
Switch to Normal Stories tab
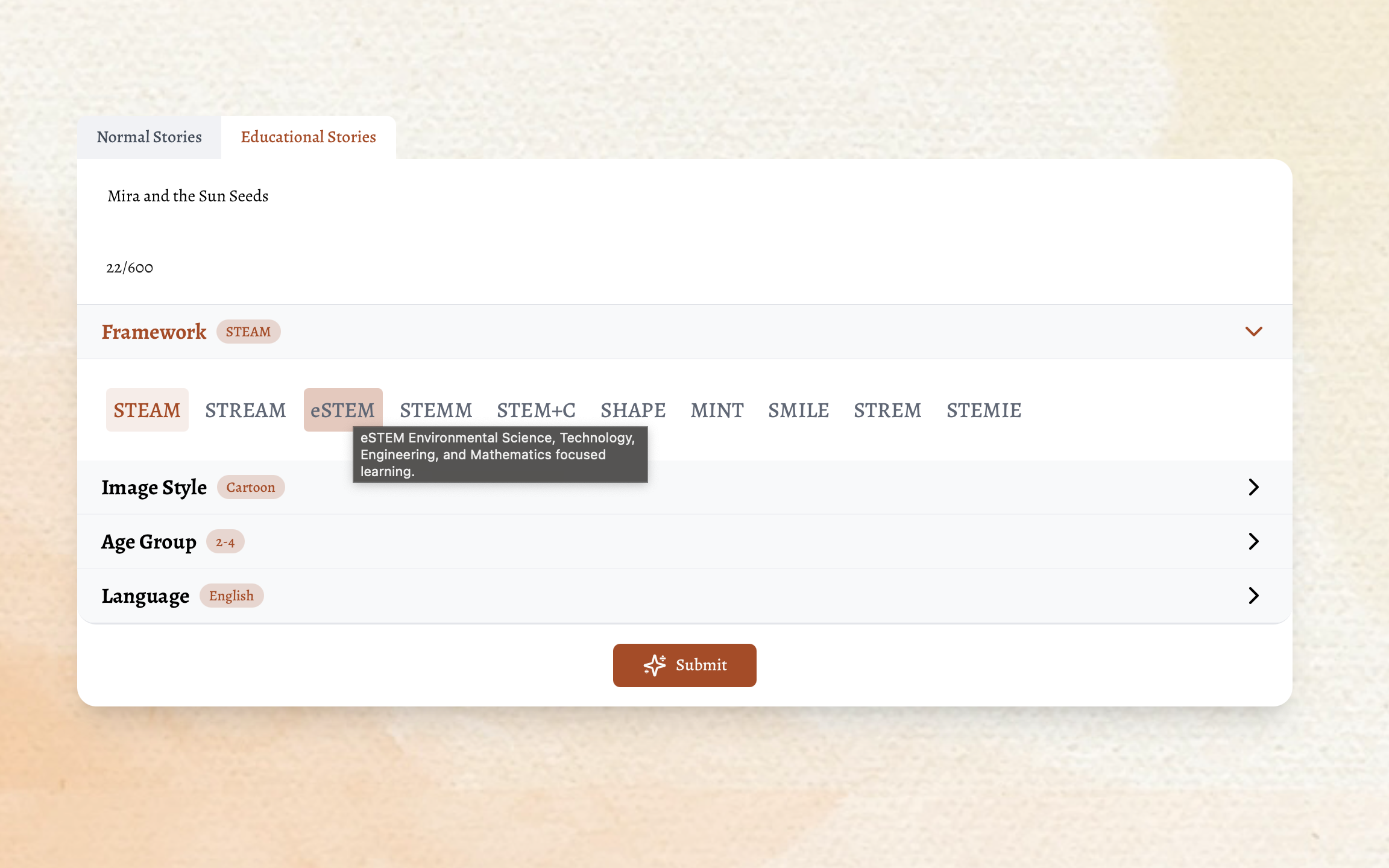(x=149, y=137)
